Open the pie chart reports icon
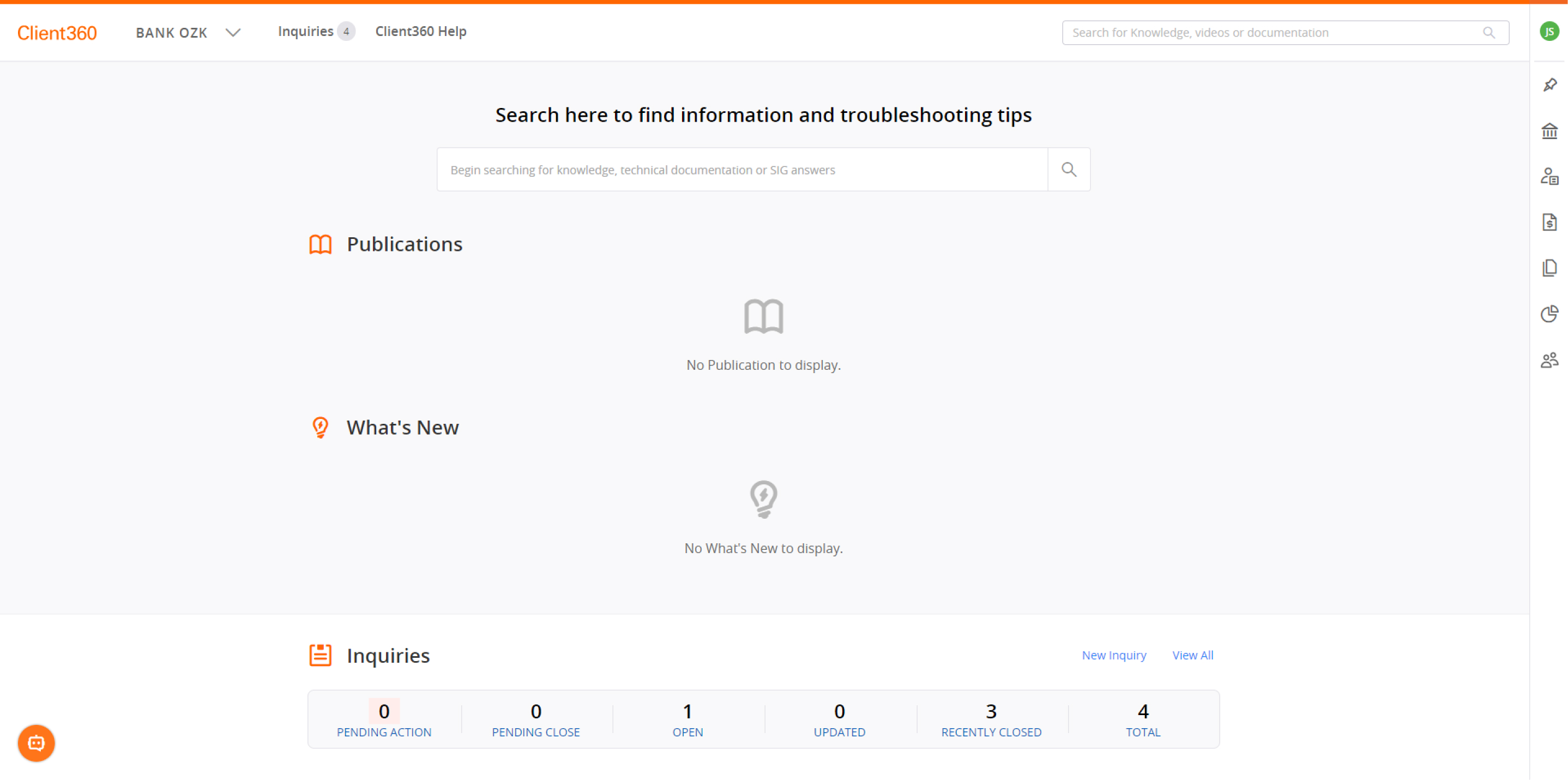The height and width of the screenshot is (780, 1568). tap(1550, 314)
